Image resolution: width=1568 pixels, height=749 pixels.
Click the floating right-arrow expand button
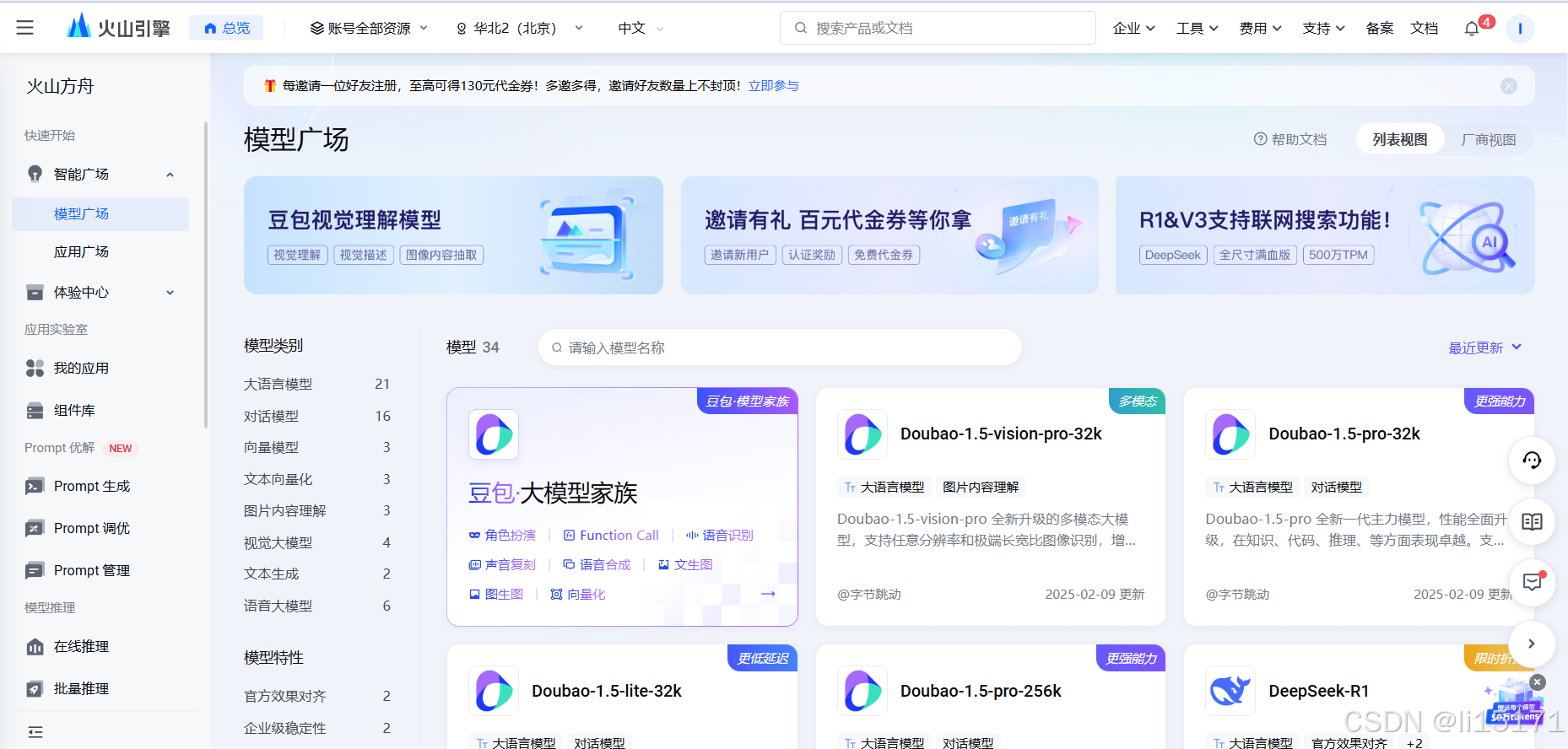coord(1532,644)
